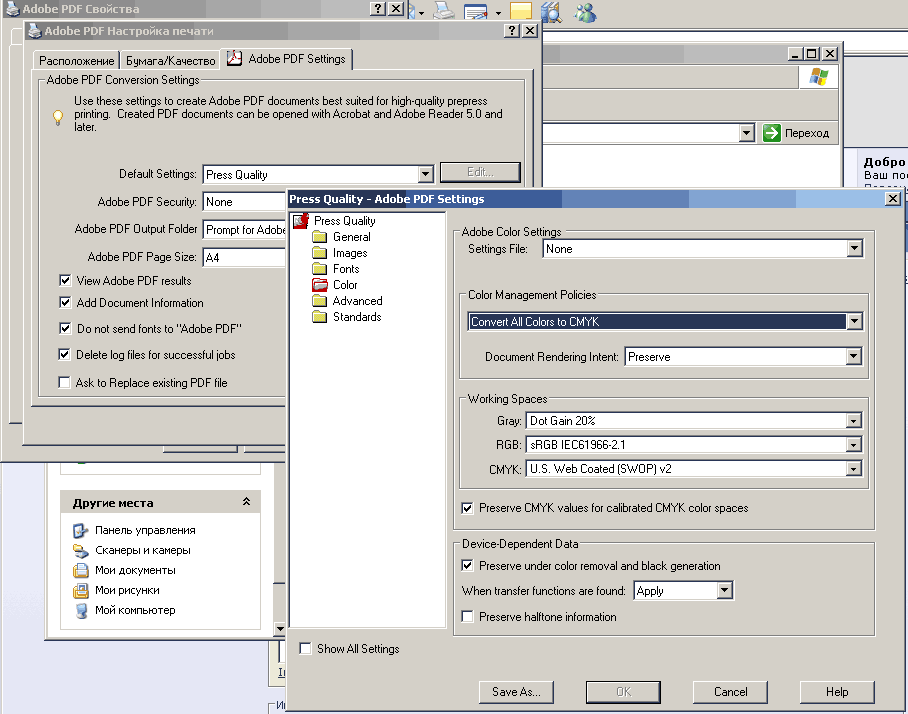
Task: Open the address bar dropdown next to Переход
Action: (x=747, y=133)
